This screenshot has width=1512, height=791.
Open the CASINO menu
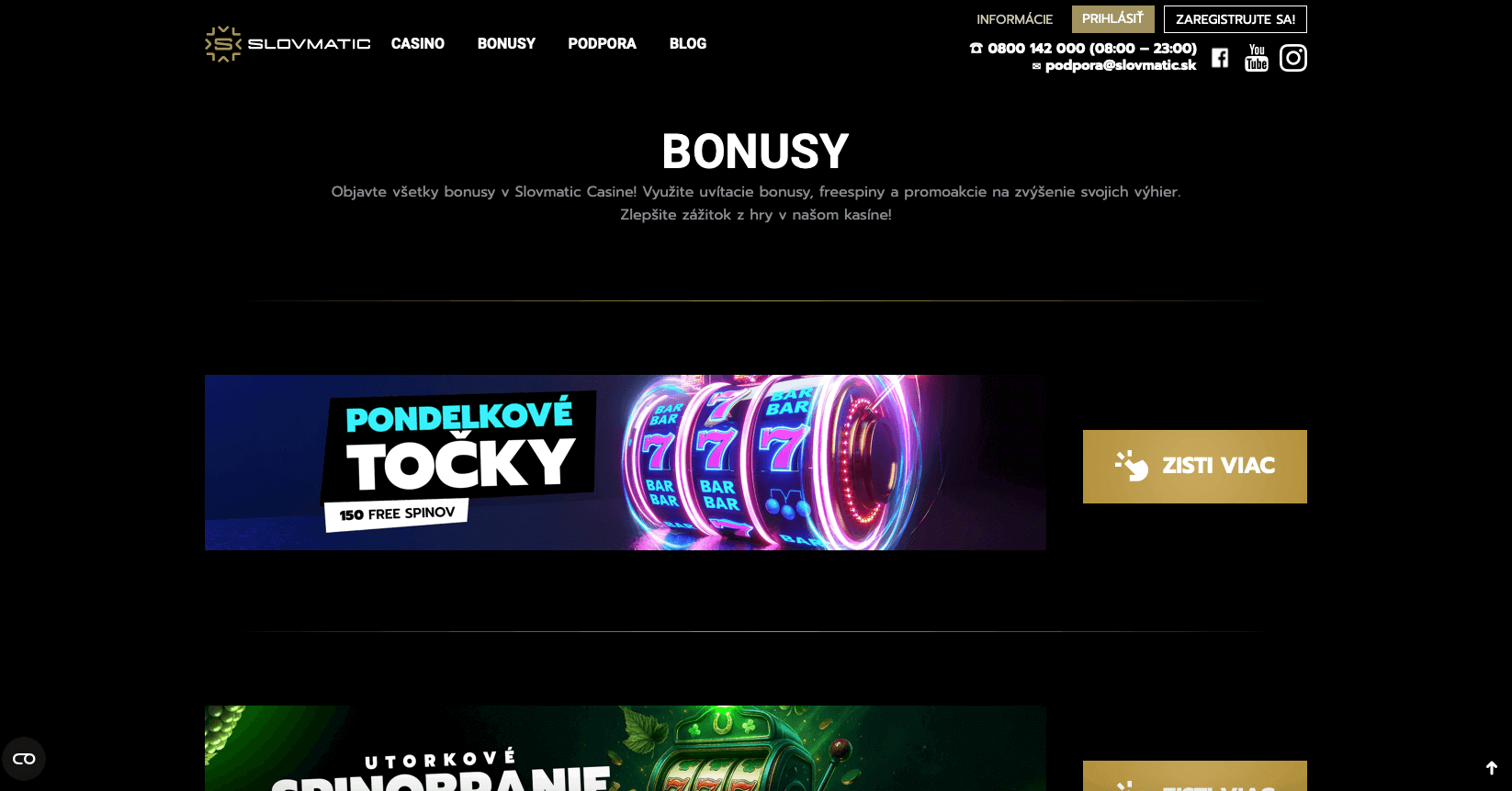(418, 43)
